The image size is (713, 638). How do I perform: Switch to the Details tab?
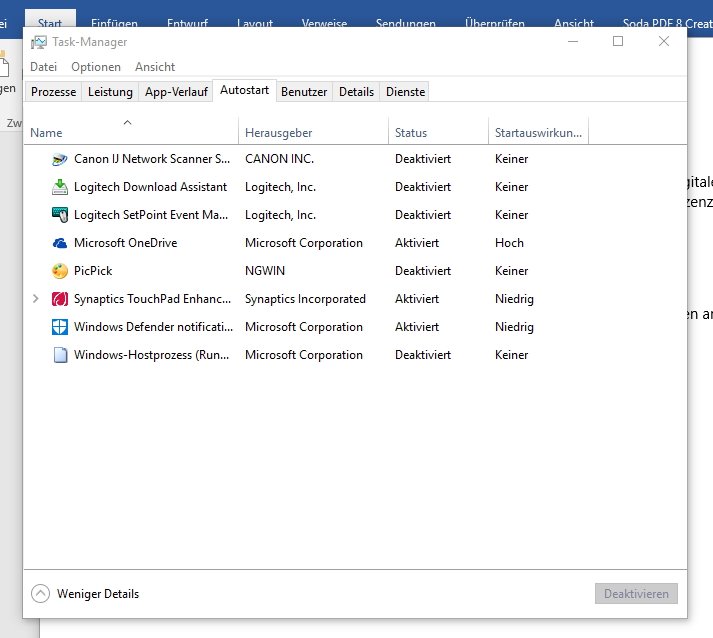(x=356, y=92)
